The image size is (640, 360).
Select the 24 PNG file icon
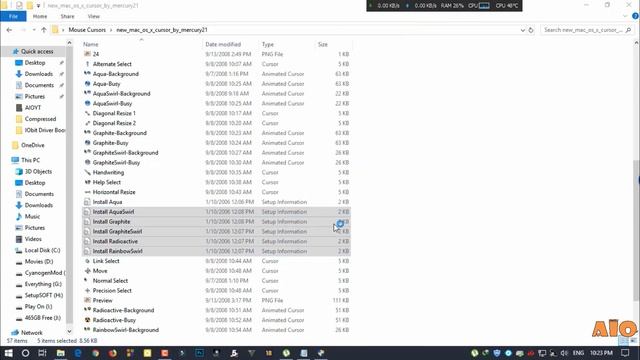(x=87, y=54)
